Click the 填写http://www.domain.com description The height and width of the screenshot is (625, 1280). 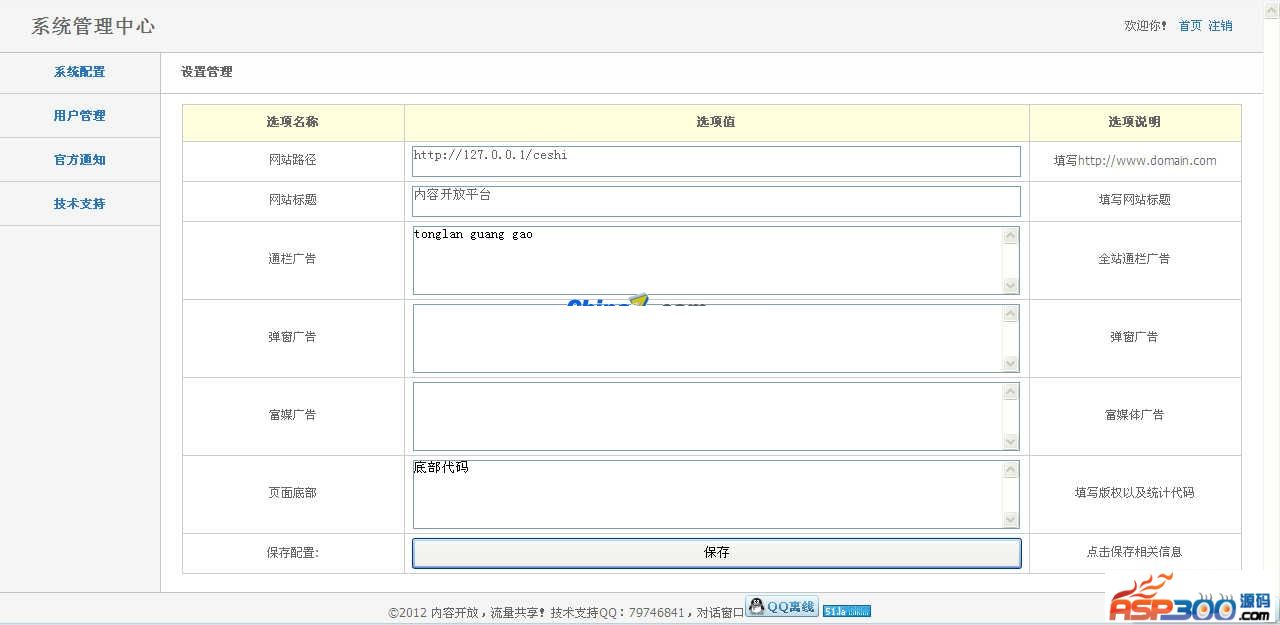click(1135, 161)
